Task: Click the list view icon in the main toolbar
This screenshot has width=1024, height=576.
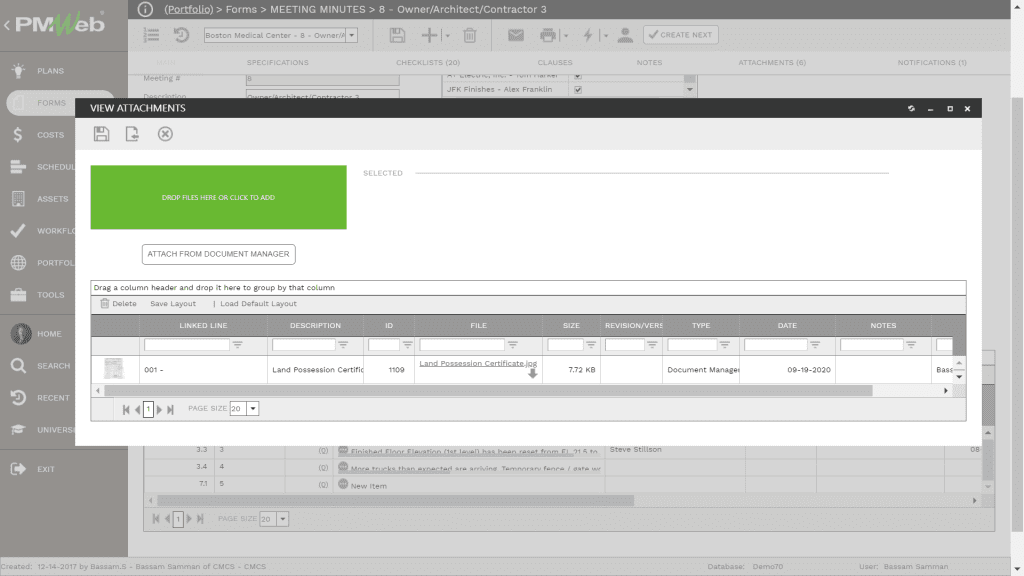Action: 151,35
